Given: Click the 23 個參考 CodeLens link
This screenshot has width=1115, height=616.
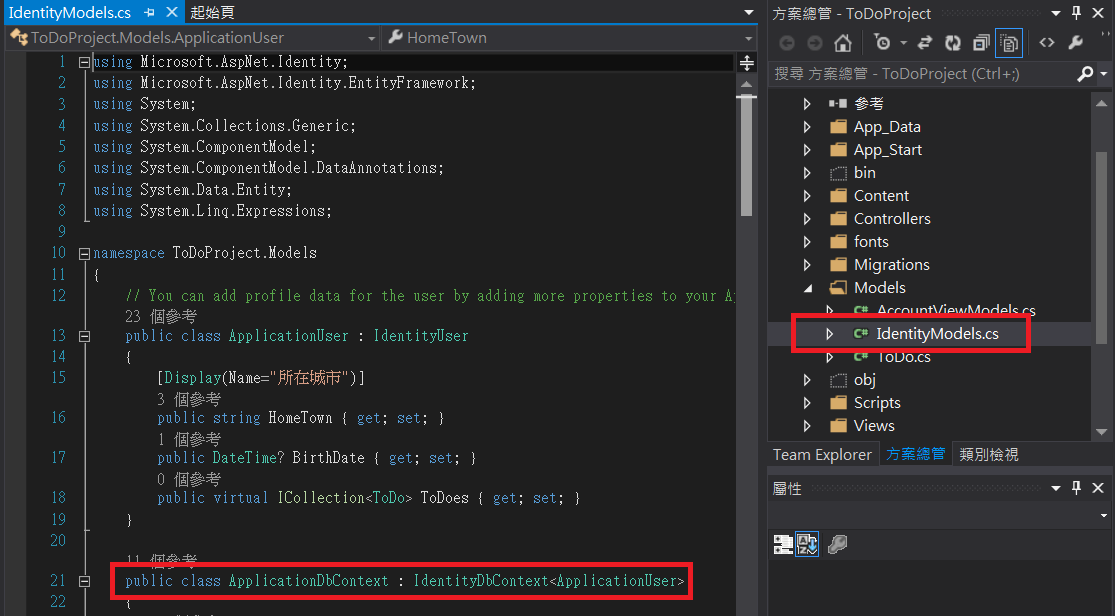Looking at the screenshot, I should pyautogui.click(x=161, y=316).
